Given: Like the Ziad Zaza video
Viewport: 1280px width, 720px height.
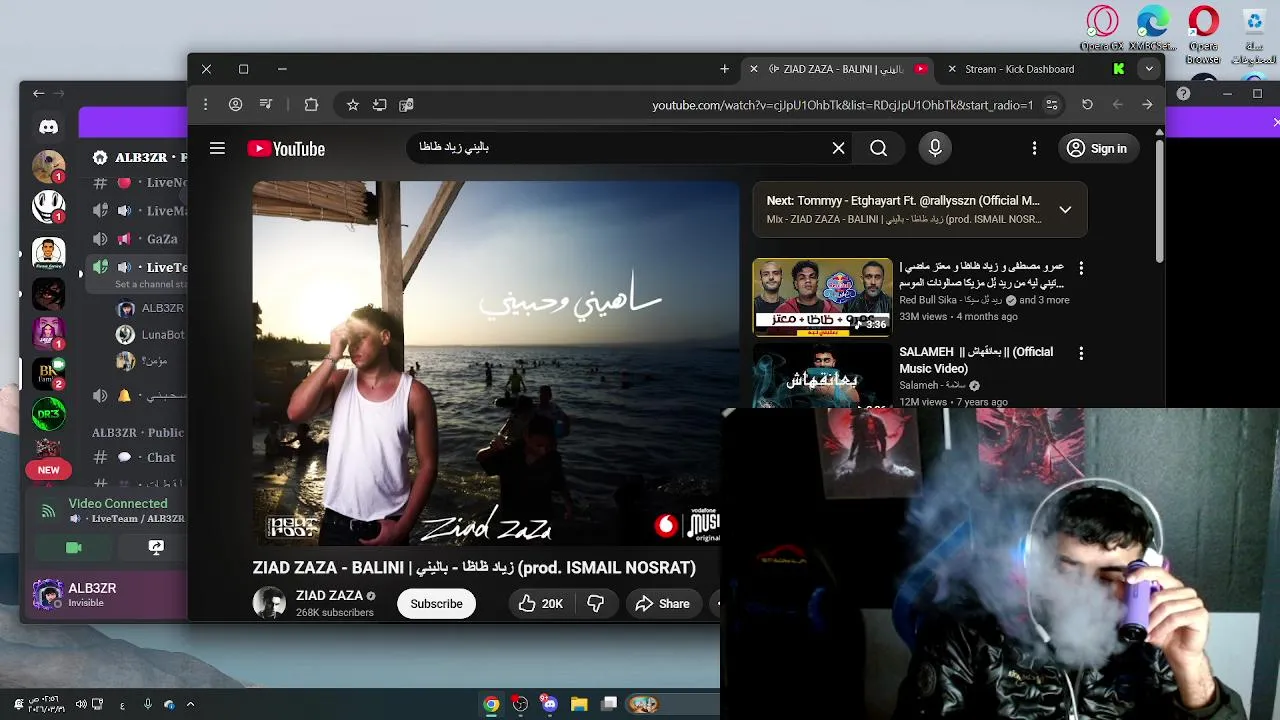Looking at the screenshot, I should click(x=540, y=603).
